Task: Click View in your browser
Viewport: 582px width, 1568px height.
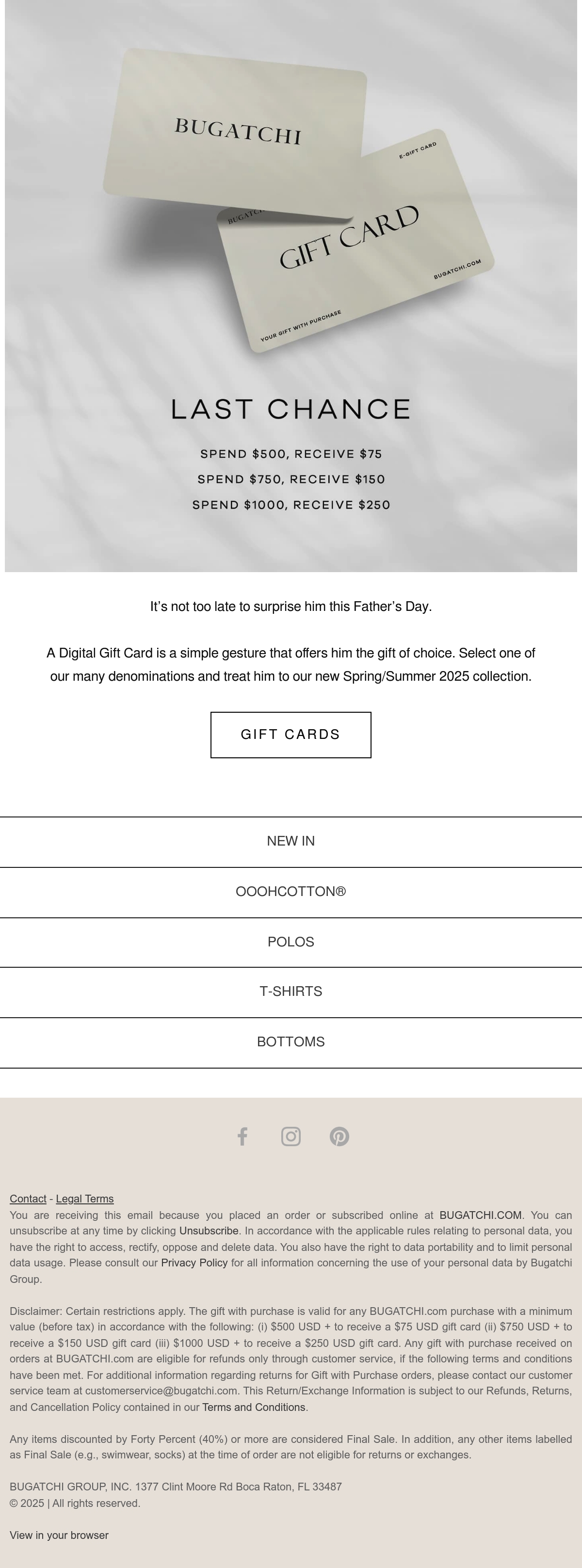Action: 59,1535
